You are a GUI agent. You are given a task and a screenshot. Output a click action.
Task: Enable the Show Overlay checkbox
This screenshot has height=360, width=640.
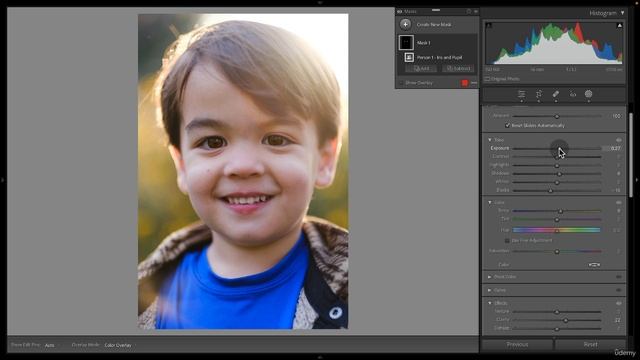(401, 83)
